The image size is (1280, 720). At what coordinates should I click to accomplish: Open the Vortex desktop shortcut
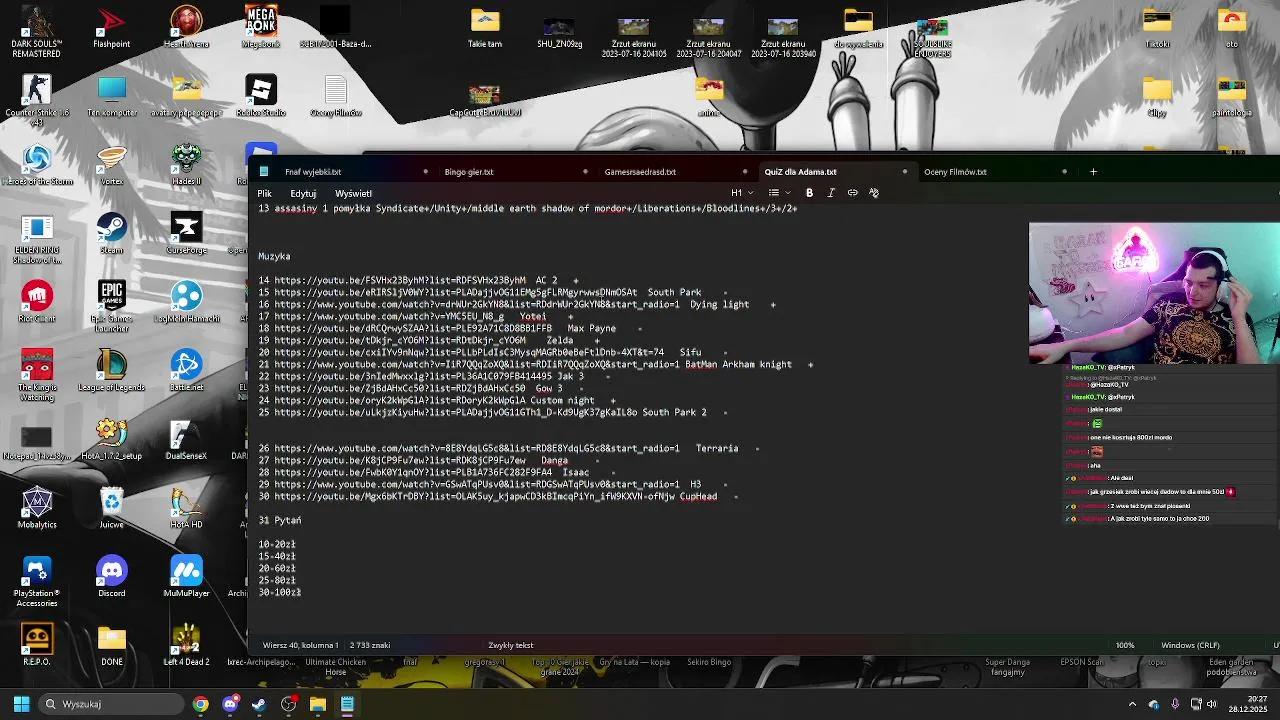pos(112,165)
